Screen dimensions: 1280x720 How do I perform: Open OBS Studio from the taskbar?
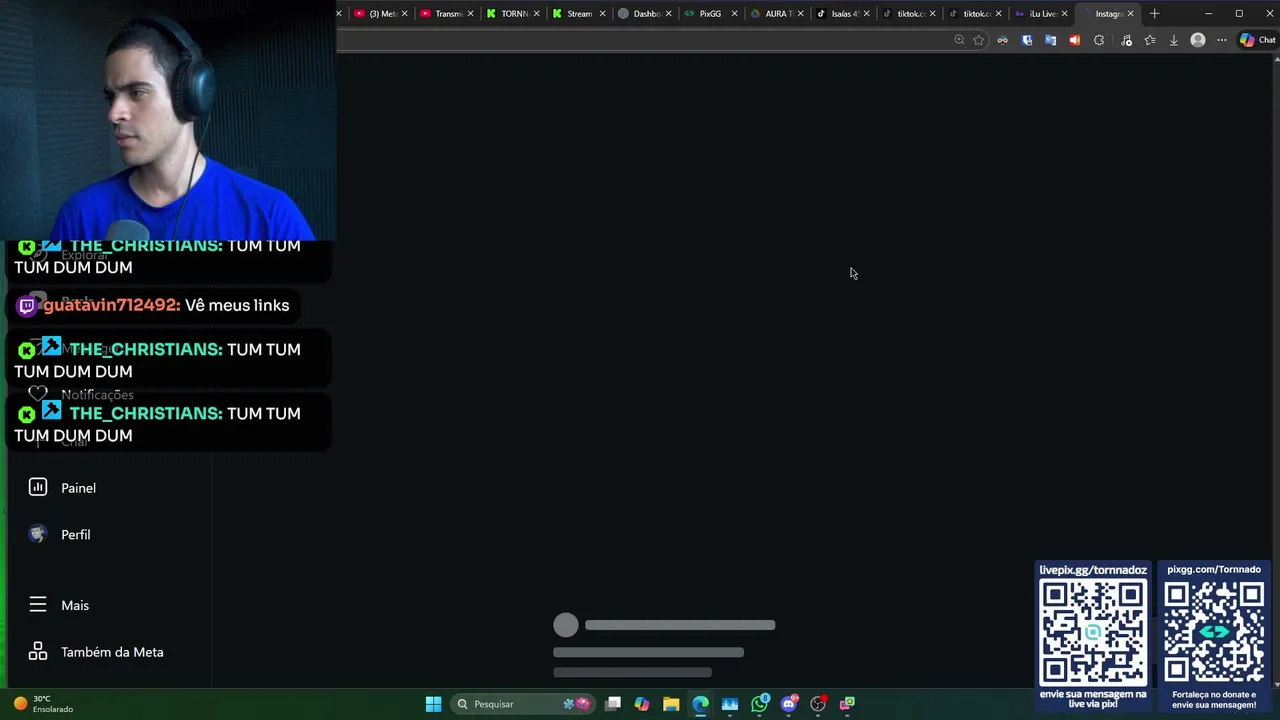coord(818,704)
